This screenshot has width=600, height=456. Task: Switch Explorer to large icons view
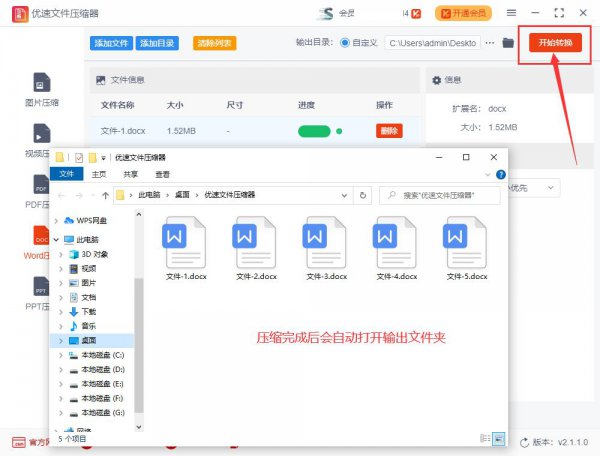coord(499,438)
